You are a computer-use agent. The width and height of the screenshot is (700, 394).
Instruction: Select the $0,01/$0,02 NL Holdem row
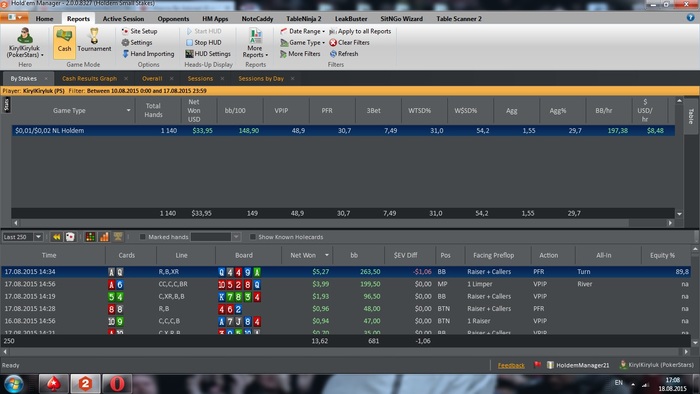coord(343,131)
